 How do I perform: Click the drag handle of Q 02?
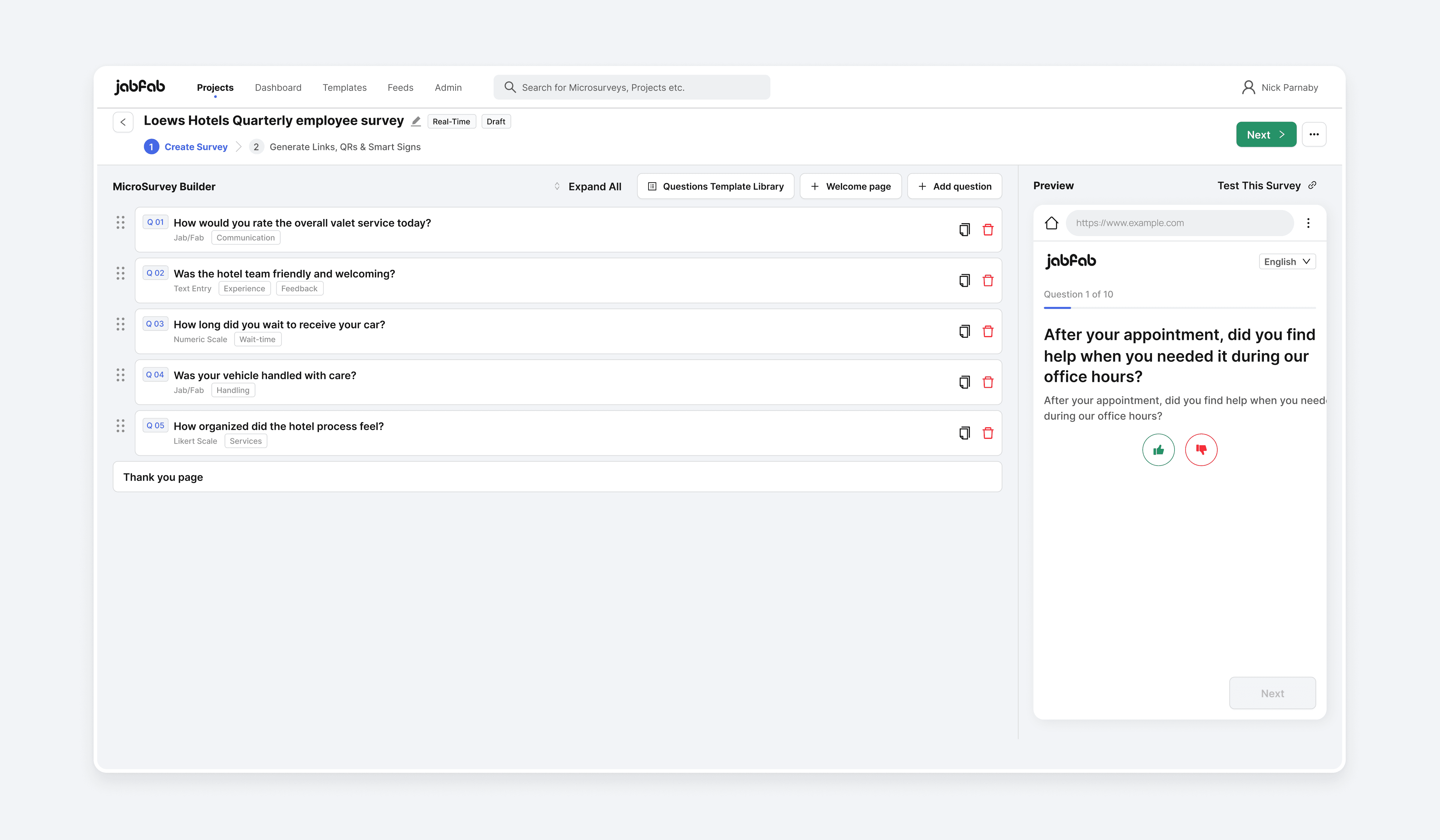(x=120, y=273)
